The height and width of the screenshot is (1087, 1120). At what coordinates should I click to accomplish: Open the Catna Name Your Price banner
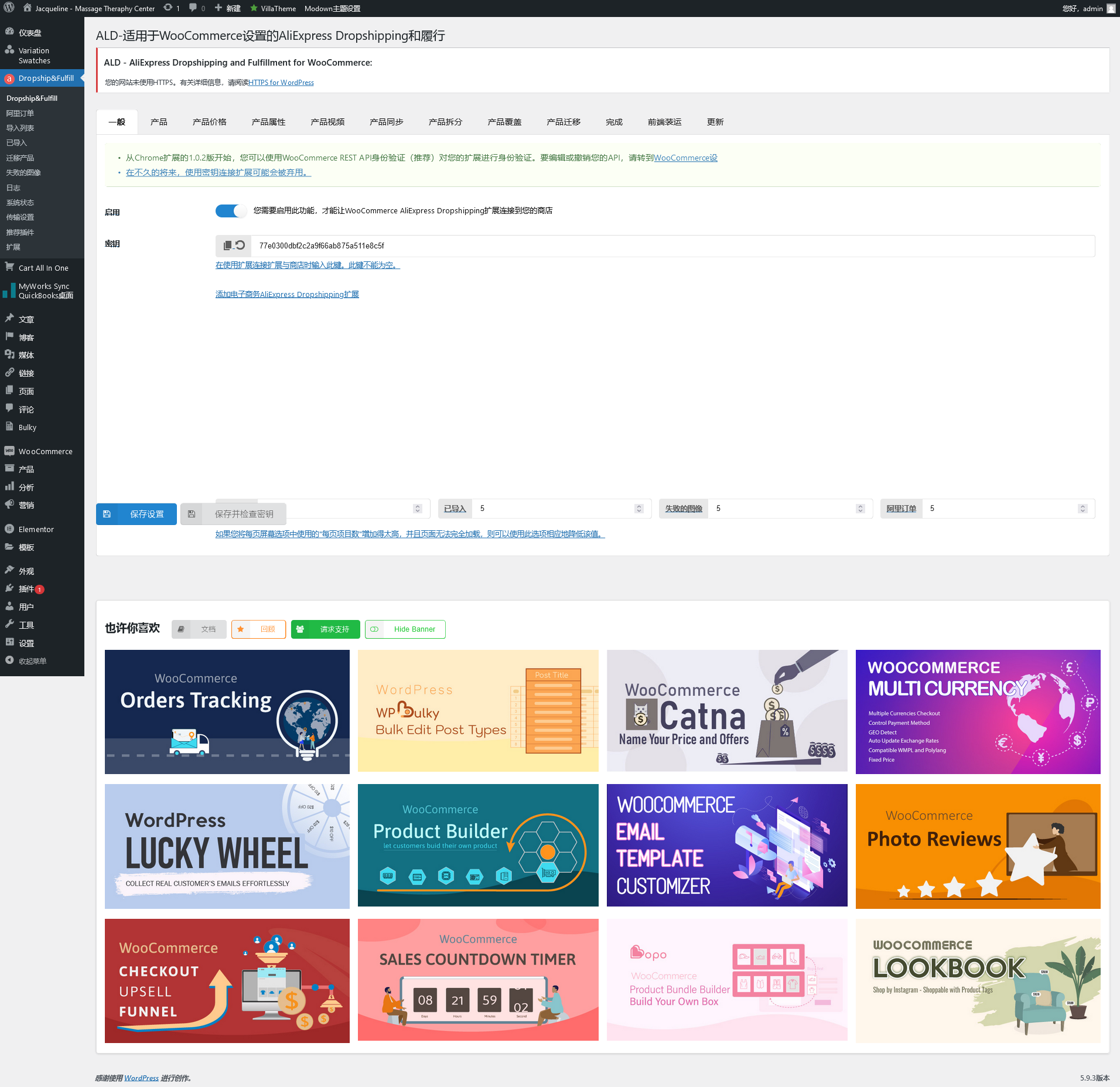point(727,710)
